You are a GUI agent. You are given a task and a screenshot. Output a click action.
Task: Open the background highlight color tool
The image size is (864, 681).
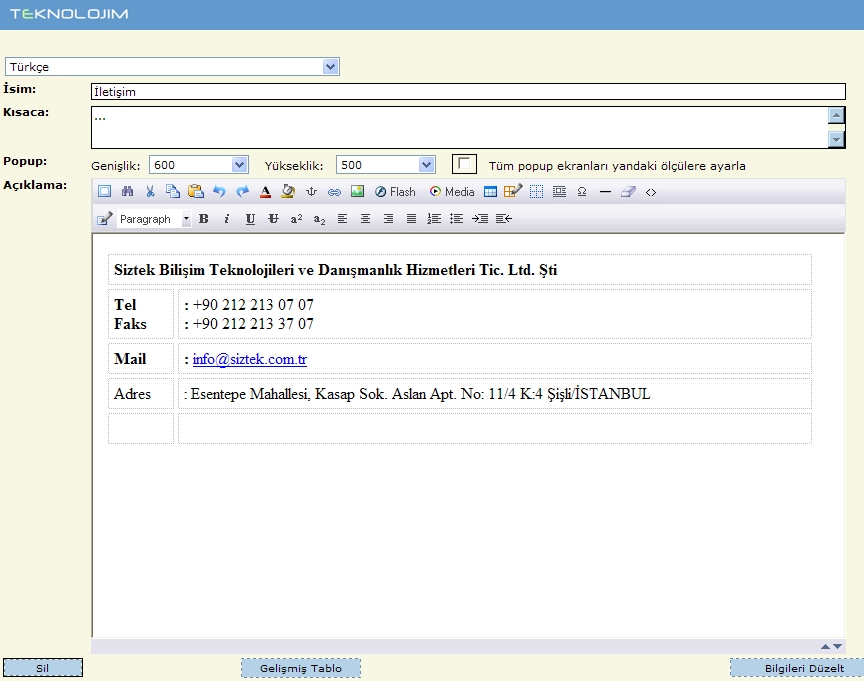point(288,191)
